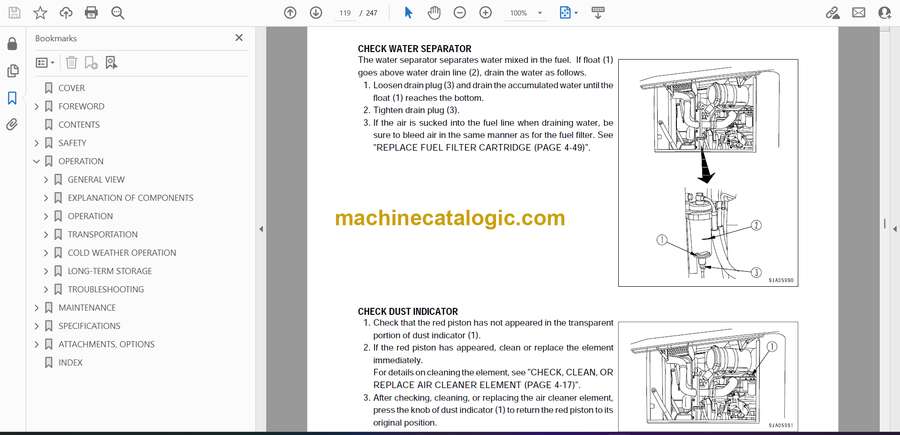Viewport: 900px width, 435px height.
Task: Expand LONG-TERM STORAGE bookmark
Action: [x=46, y=271]
